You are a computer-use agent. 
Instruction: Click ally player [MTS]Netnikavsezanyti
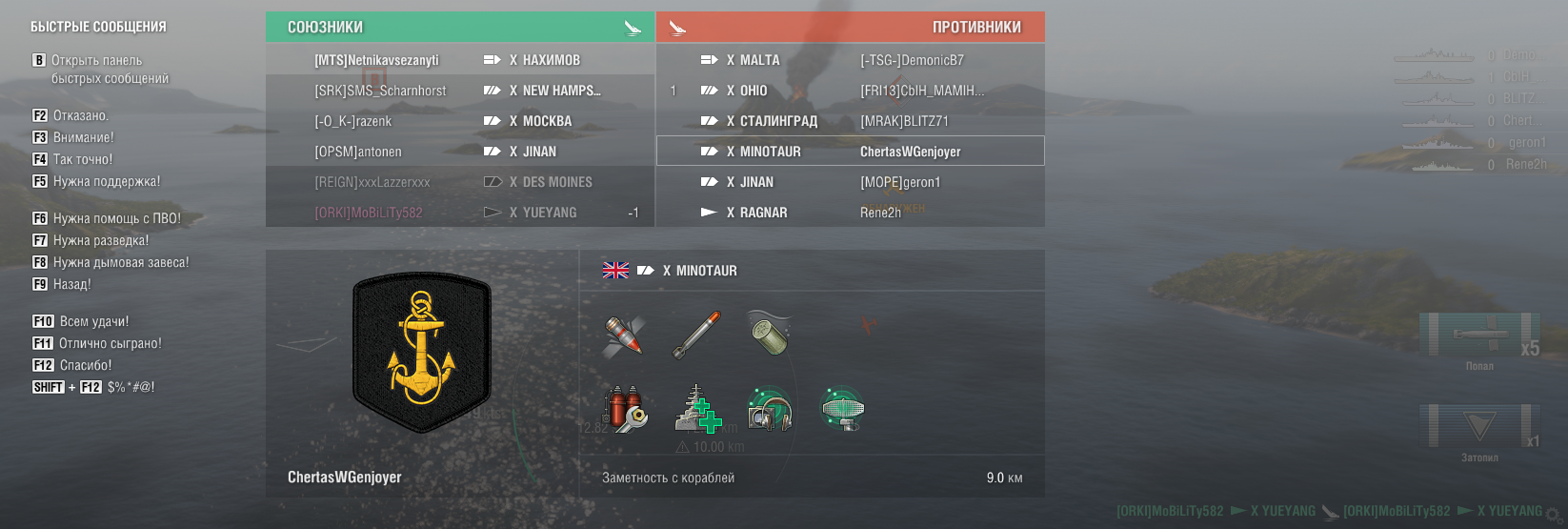(x=376, y=60)
